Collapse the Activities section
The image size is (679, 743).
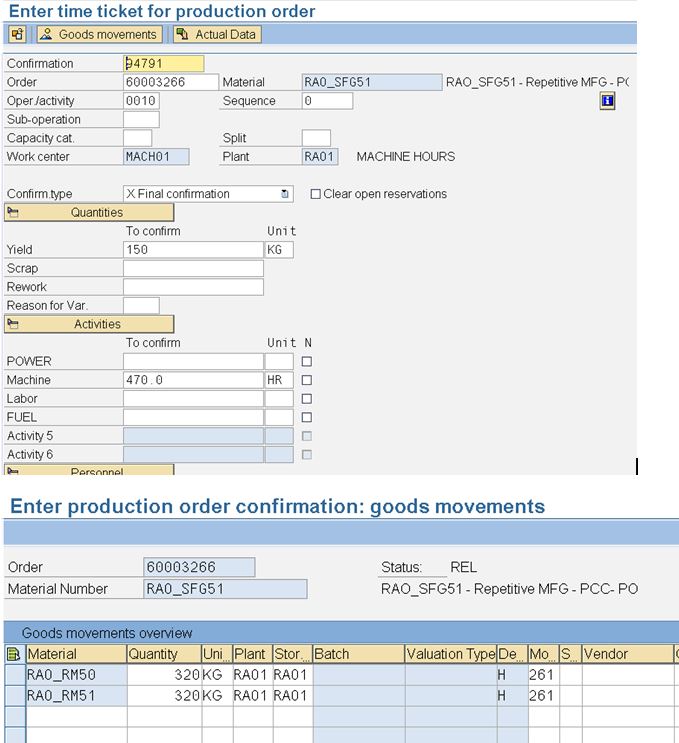coord(89,324)
